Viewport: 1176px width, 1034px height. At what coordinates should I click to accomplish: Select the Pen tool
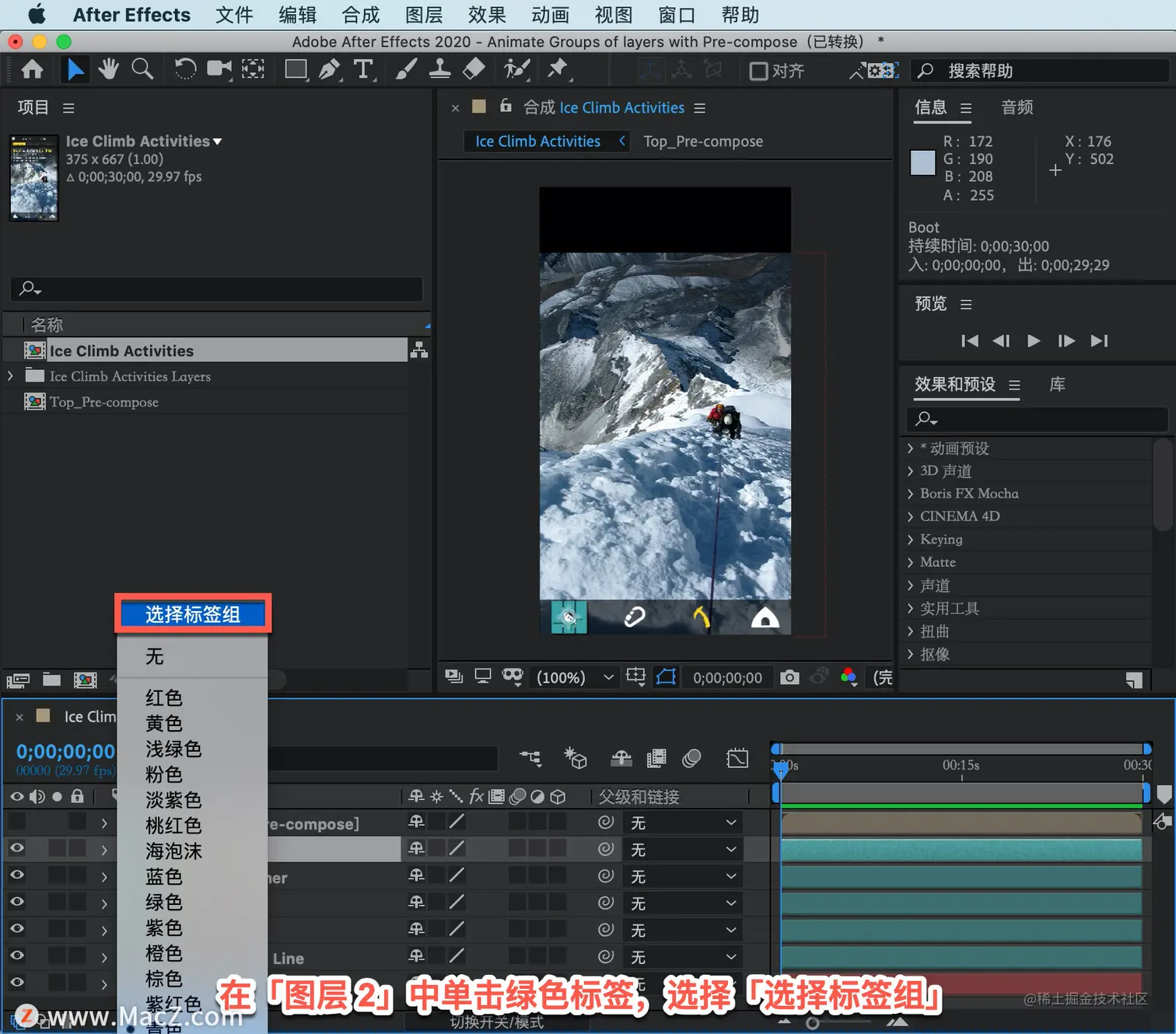pyautogui.click(x=330, y=70)
